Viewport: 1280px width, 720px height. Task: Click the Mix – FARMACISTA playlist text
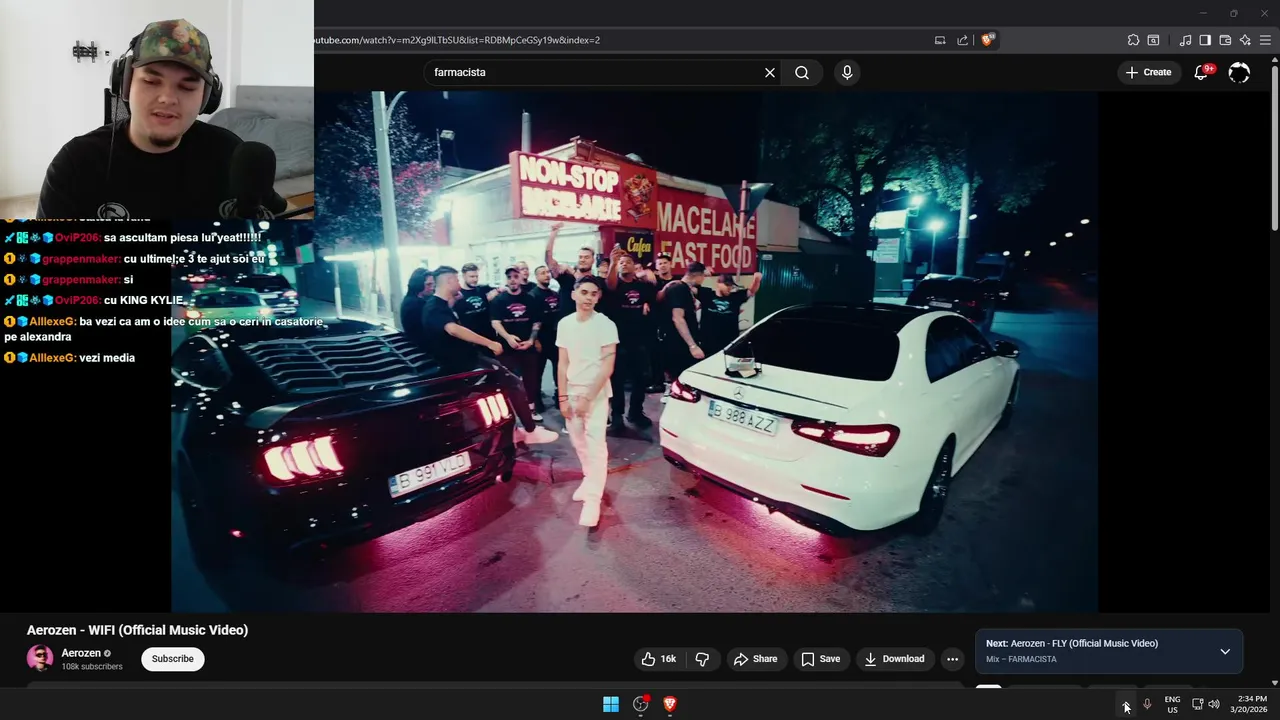[x=1021, y=659]
